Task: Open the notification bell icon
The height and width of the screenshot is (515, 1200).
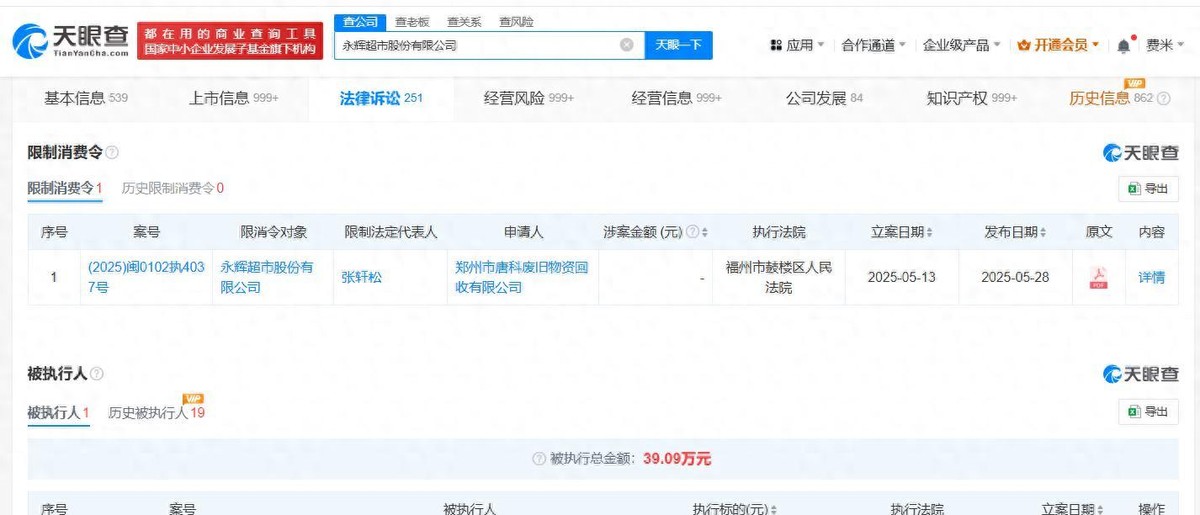Action: point(1124,46)
